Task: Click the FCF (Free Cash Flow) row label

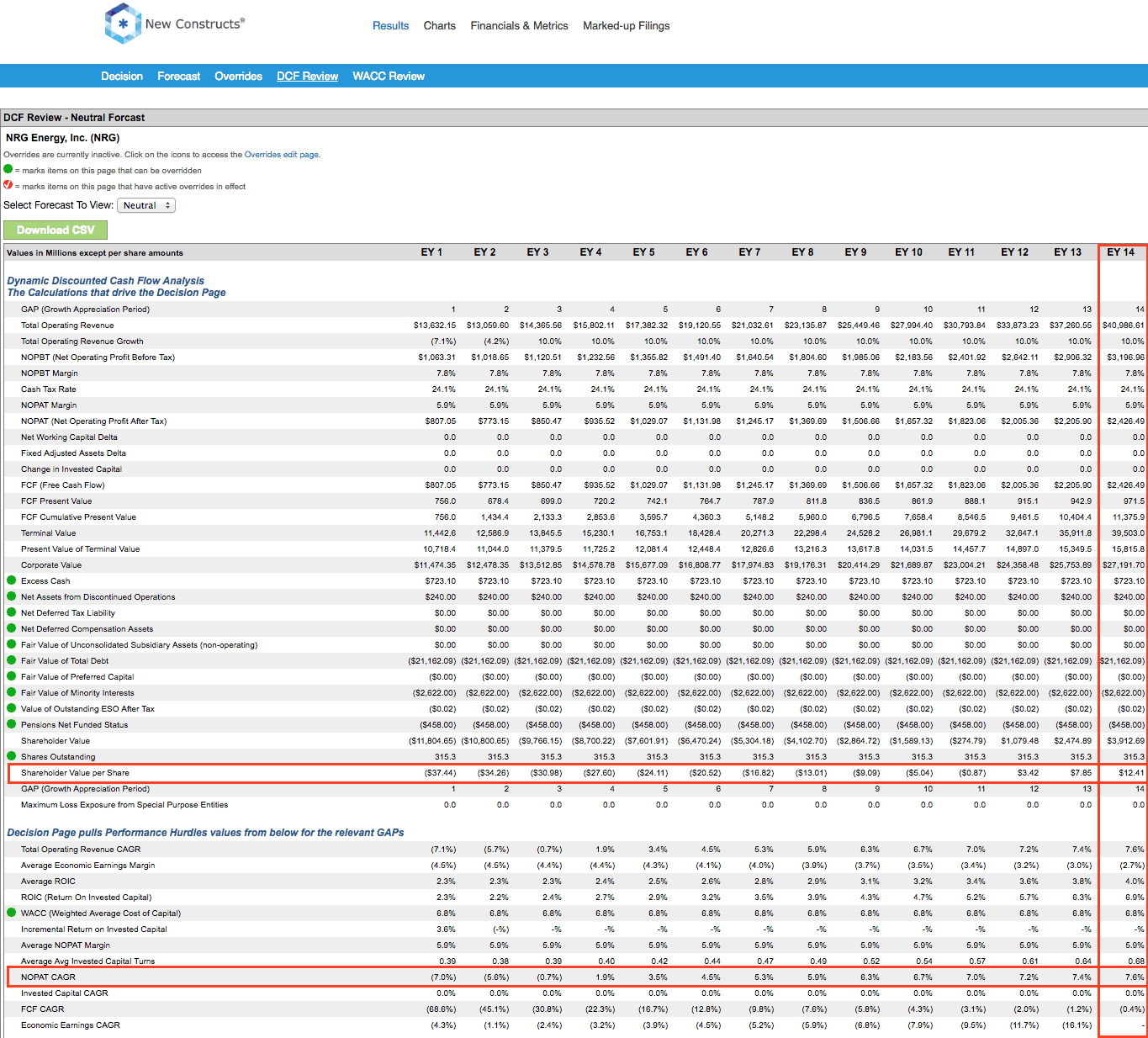Action: pos(63,485)
